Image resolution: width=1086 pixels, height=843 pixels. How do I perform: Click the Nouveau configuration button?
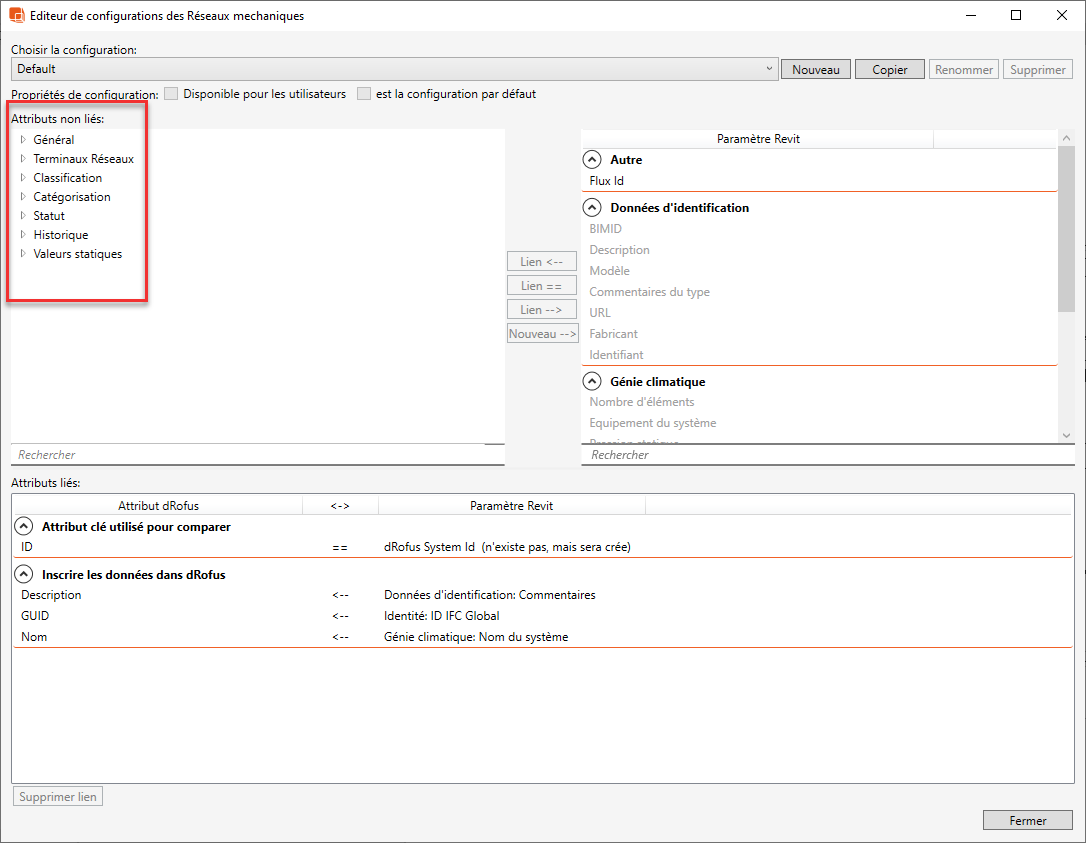(815, 70)
